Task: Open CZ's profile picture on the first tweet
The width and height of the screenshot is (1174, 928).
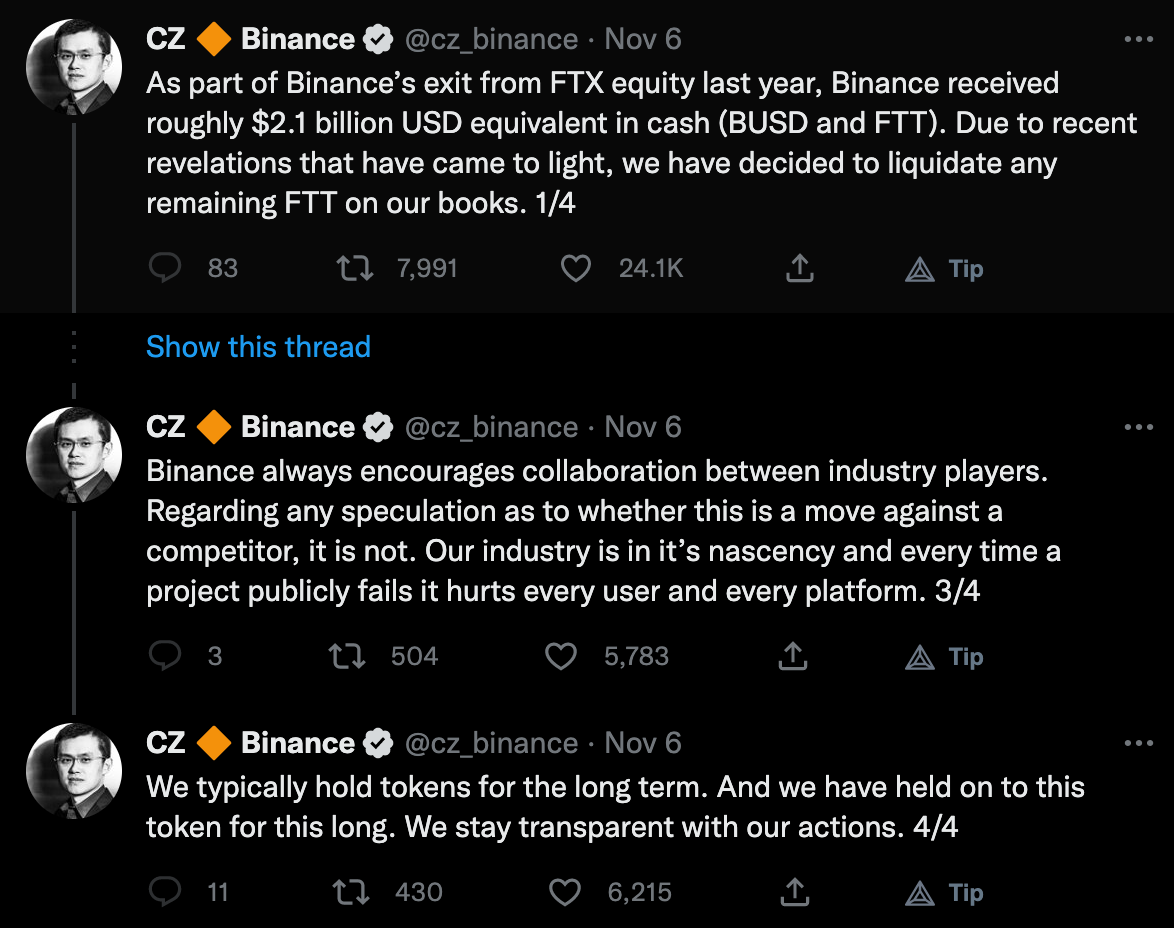Action: tap(74, 67)
